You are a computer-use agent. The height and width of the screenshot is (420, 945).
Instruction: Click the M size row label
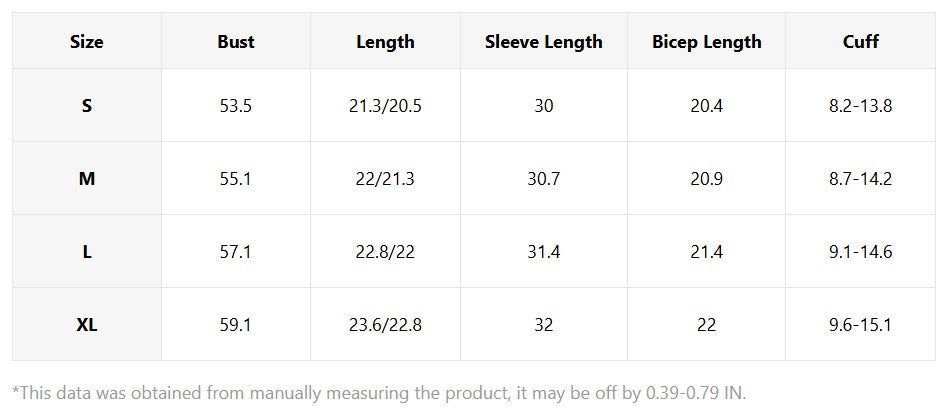[87, 179]
